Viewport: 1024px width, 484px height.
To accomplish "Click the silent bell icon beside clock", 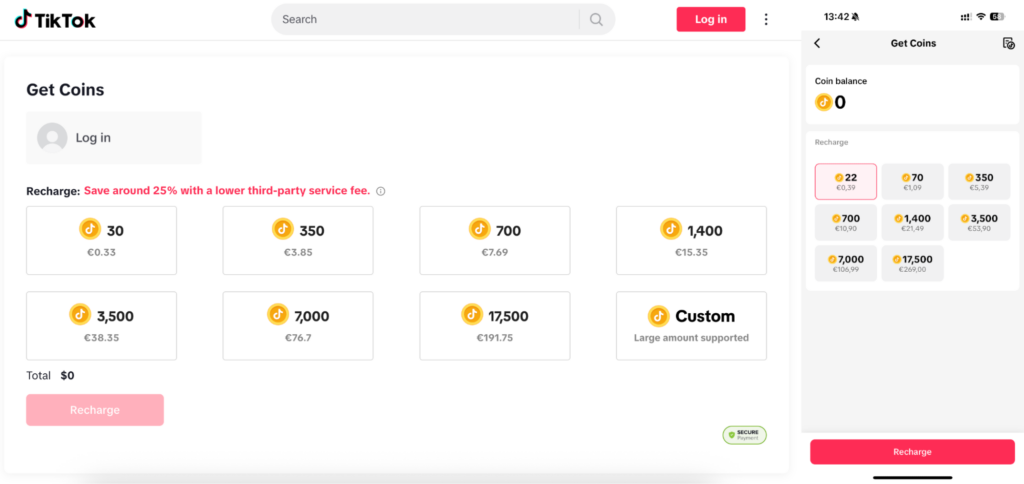I will coord(856,17).
